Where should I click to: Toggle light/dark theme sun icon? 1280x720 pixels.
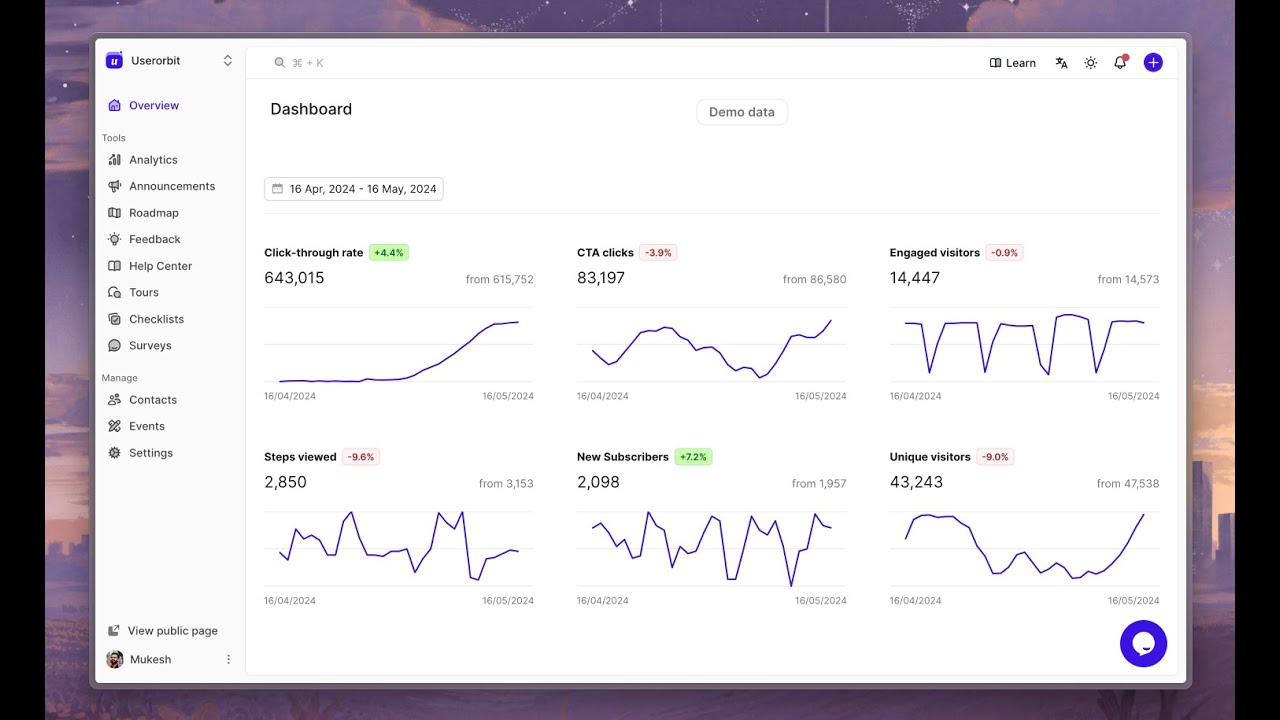point(1090,63)
